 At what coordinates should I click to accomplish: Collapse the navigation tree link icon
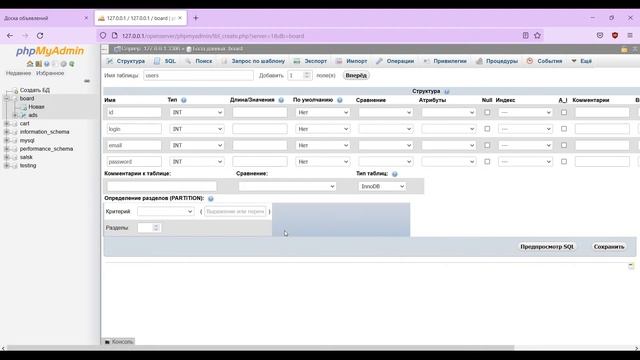87,81
